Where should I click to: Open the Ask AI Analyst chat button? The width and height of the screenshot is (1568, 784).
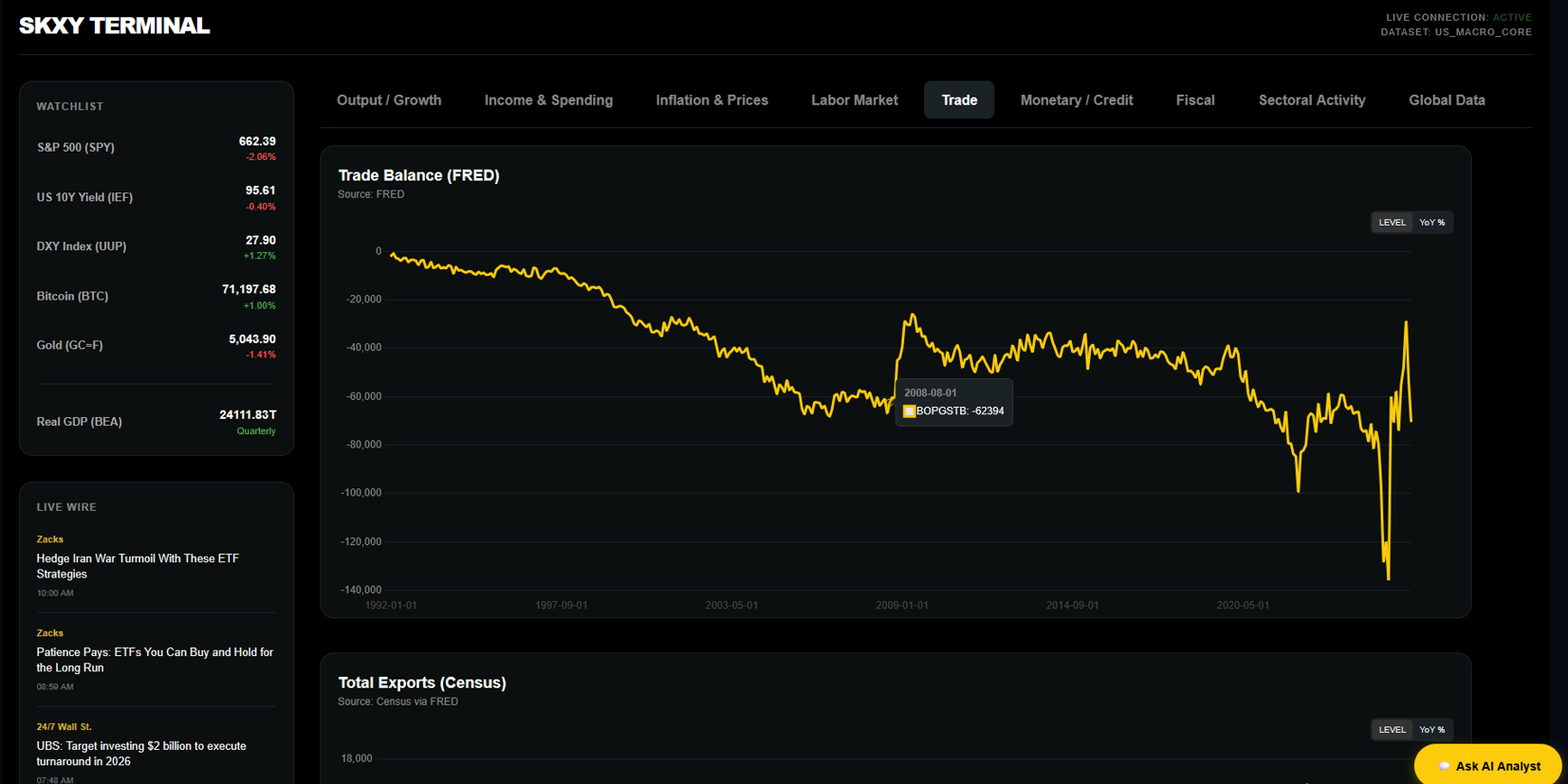coord(1487,766)
